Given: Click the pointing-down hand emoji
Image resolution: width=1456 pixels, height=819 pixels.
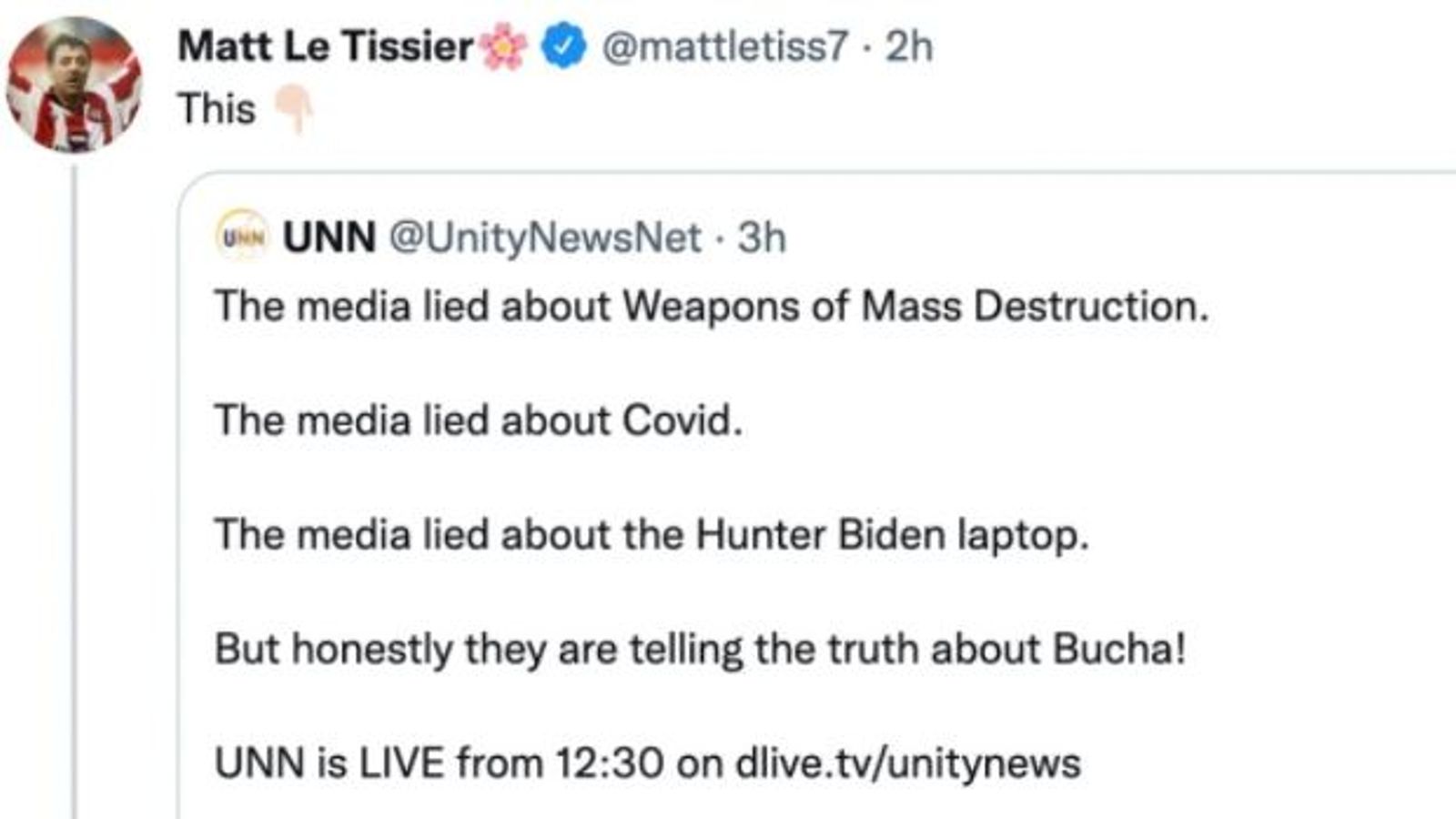Looking at the screenshot, I should pos(293,109).
